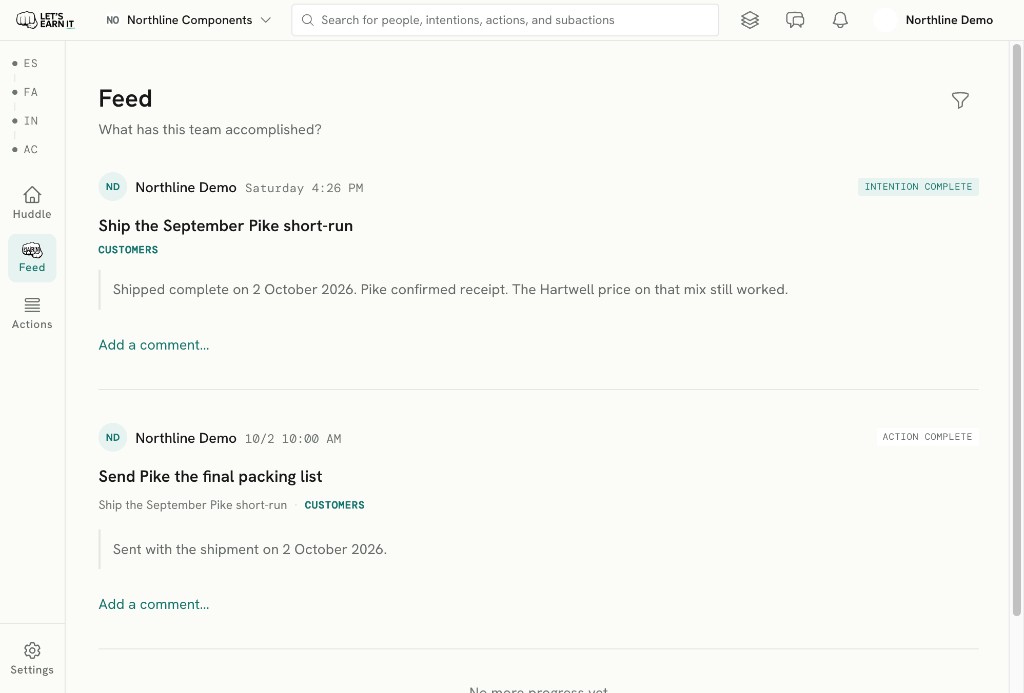Click CUSTOMERS tag on the packing list action
The image size is (1024, 693).
coord(334,505)
